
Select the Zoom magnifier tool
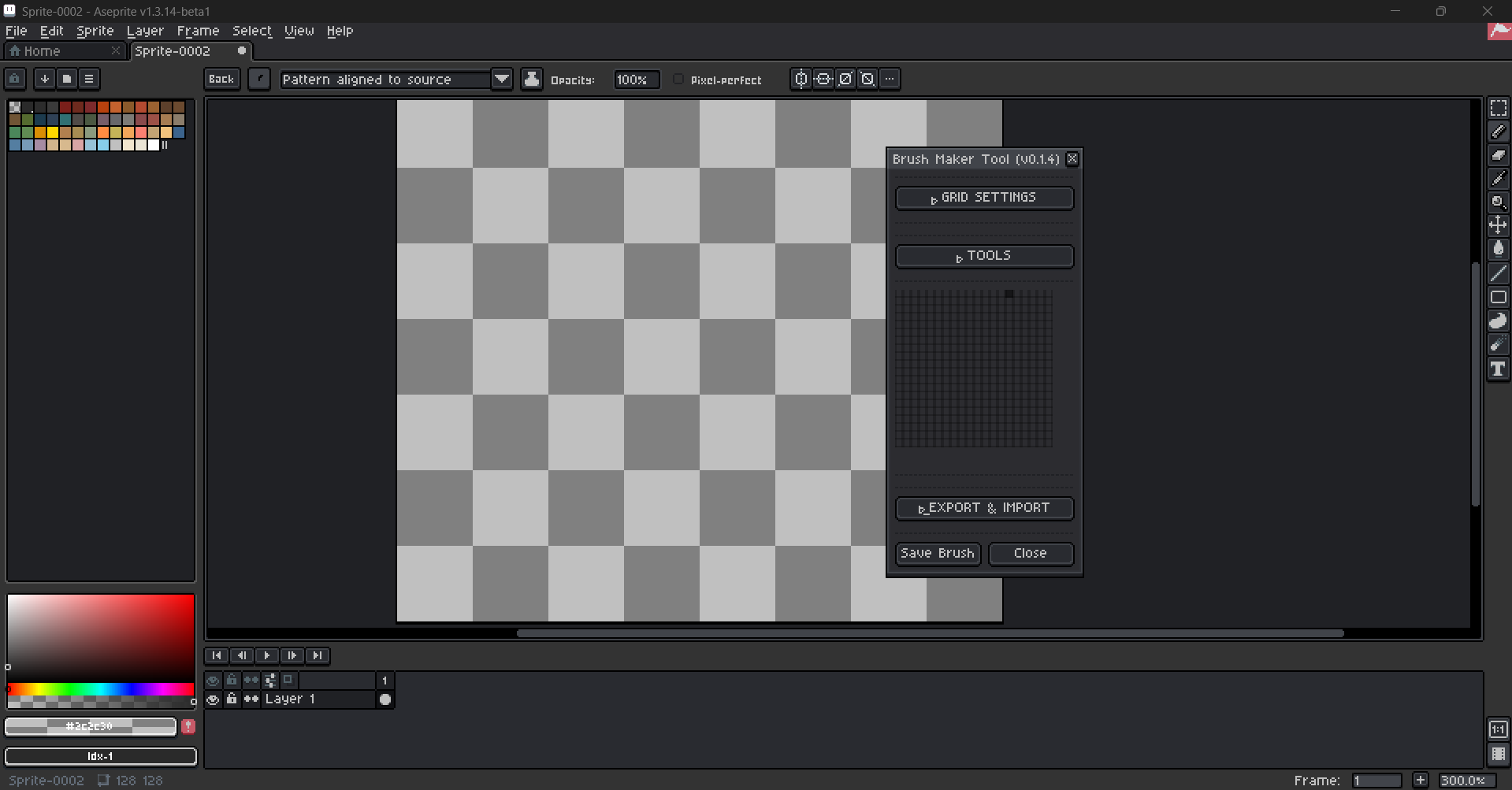coord(1498,202)
